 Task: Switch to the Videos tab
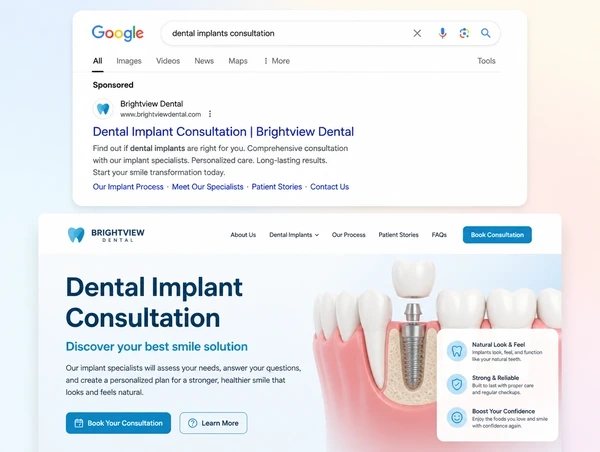tap(168, 61)
